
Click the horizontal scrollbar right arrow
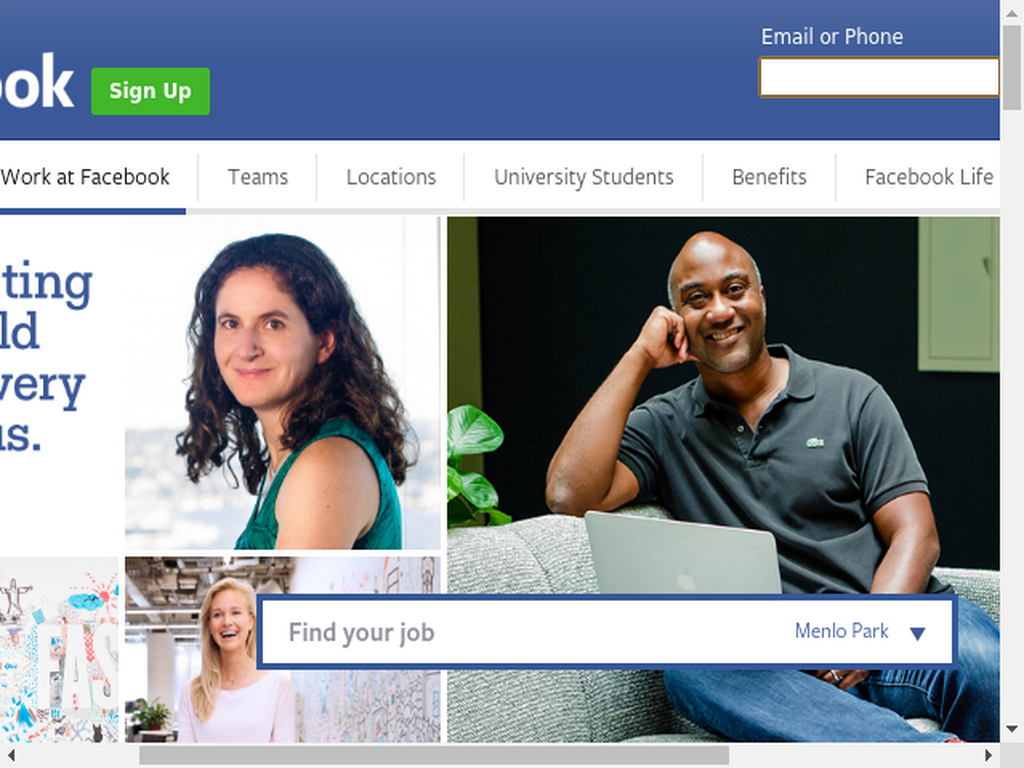989,755
